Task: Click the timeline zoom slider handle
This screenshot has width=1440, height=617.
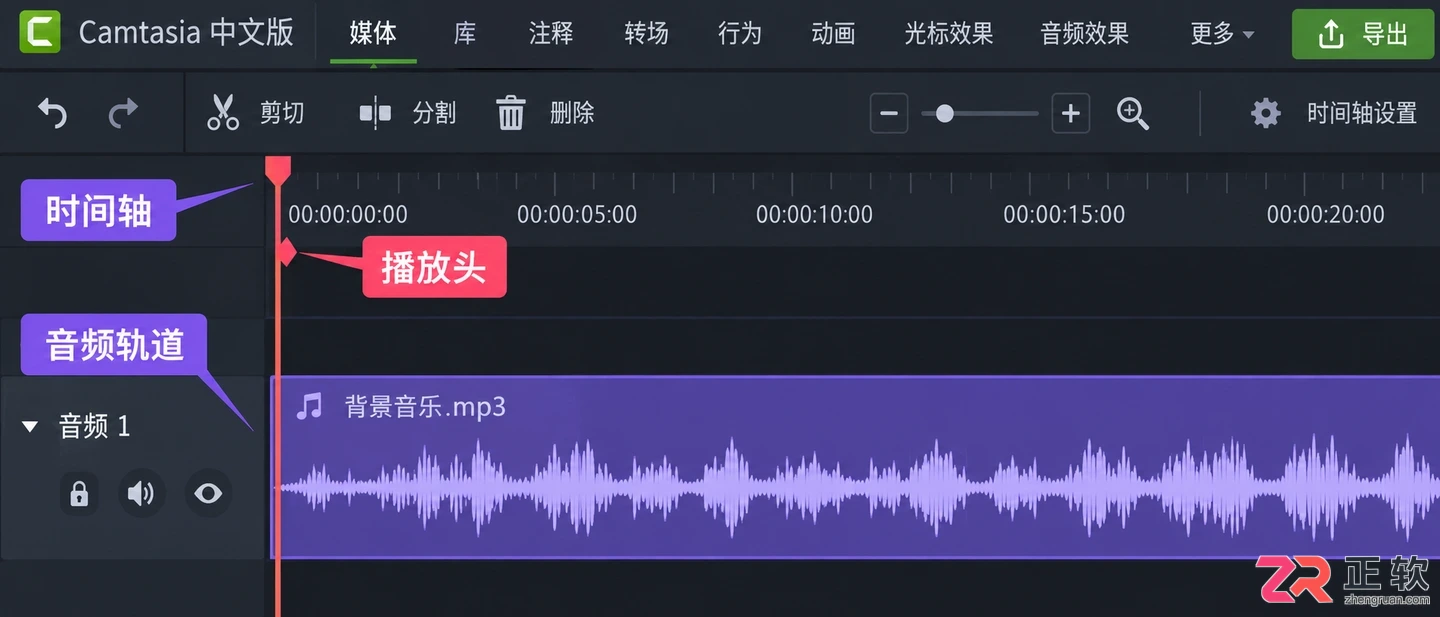Action: point(944,113)
